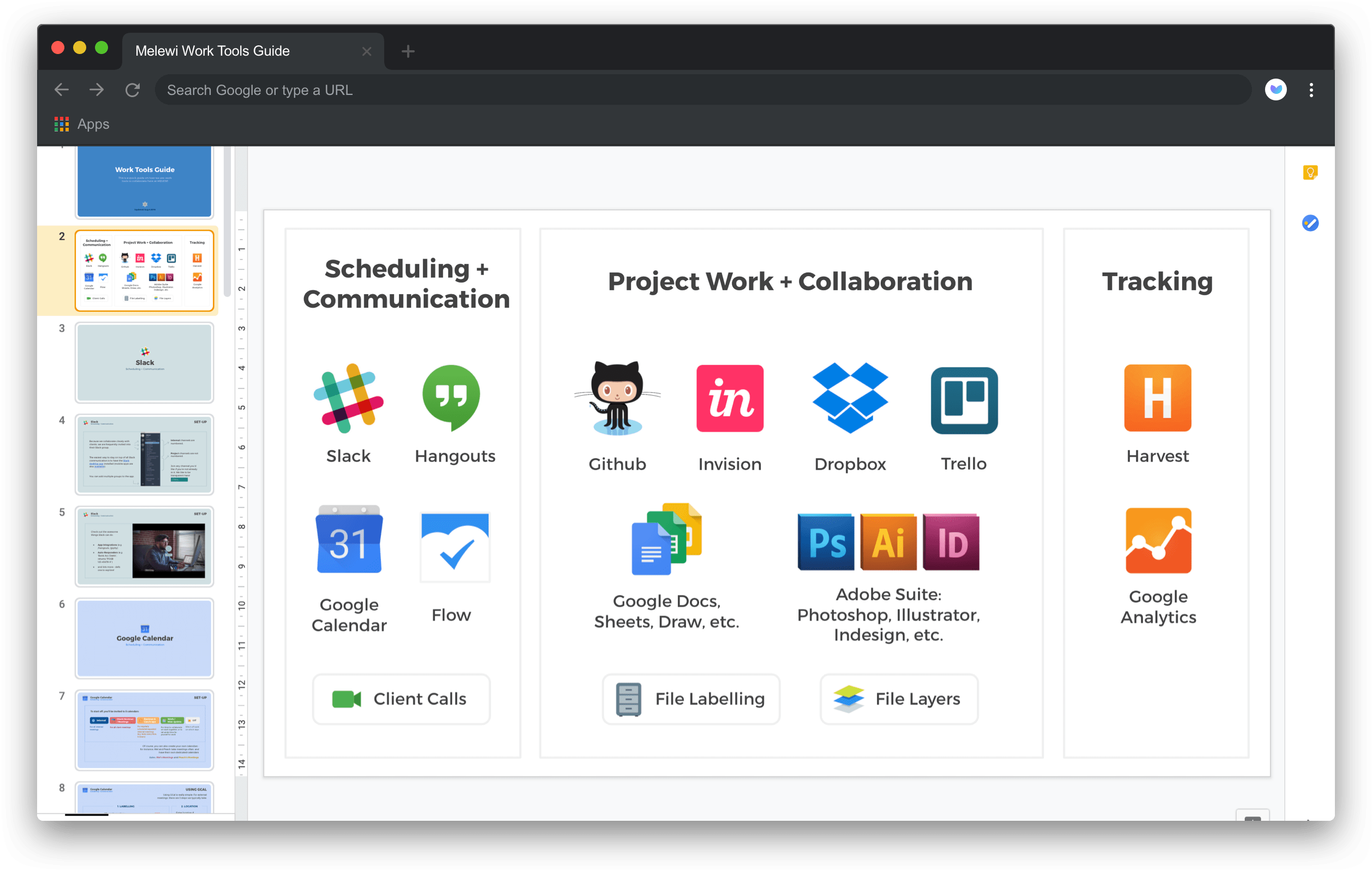Click the Search Google or type URL field
This screenshot has height=871, width=1372.
pyautogui.click(x=701, y=90)
